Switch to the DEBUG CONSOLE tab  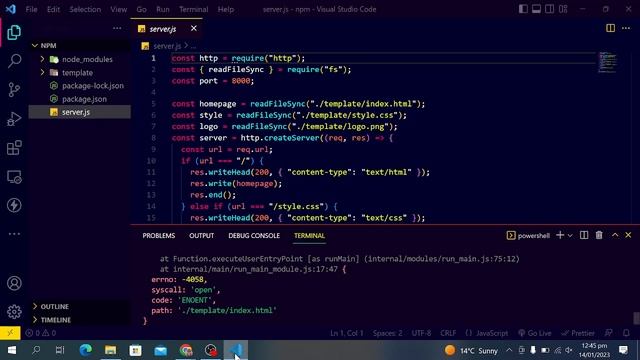coord(254,236)
